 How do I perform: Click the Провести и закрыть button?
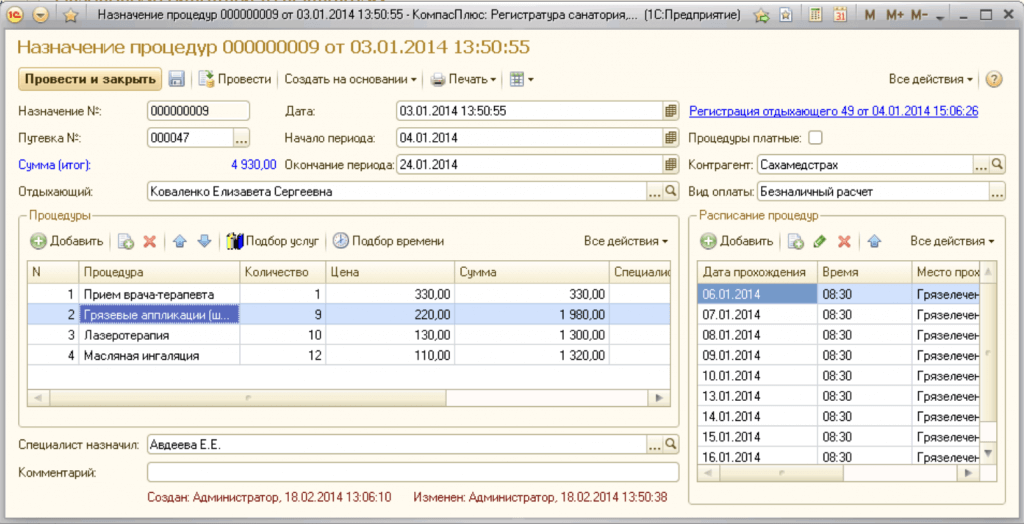[89, 79]
